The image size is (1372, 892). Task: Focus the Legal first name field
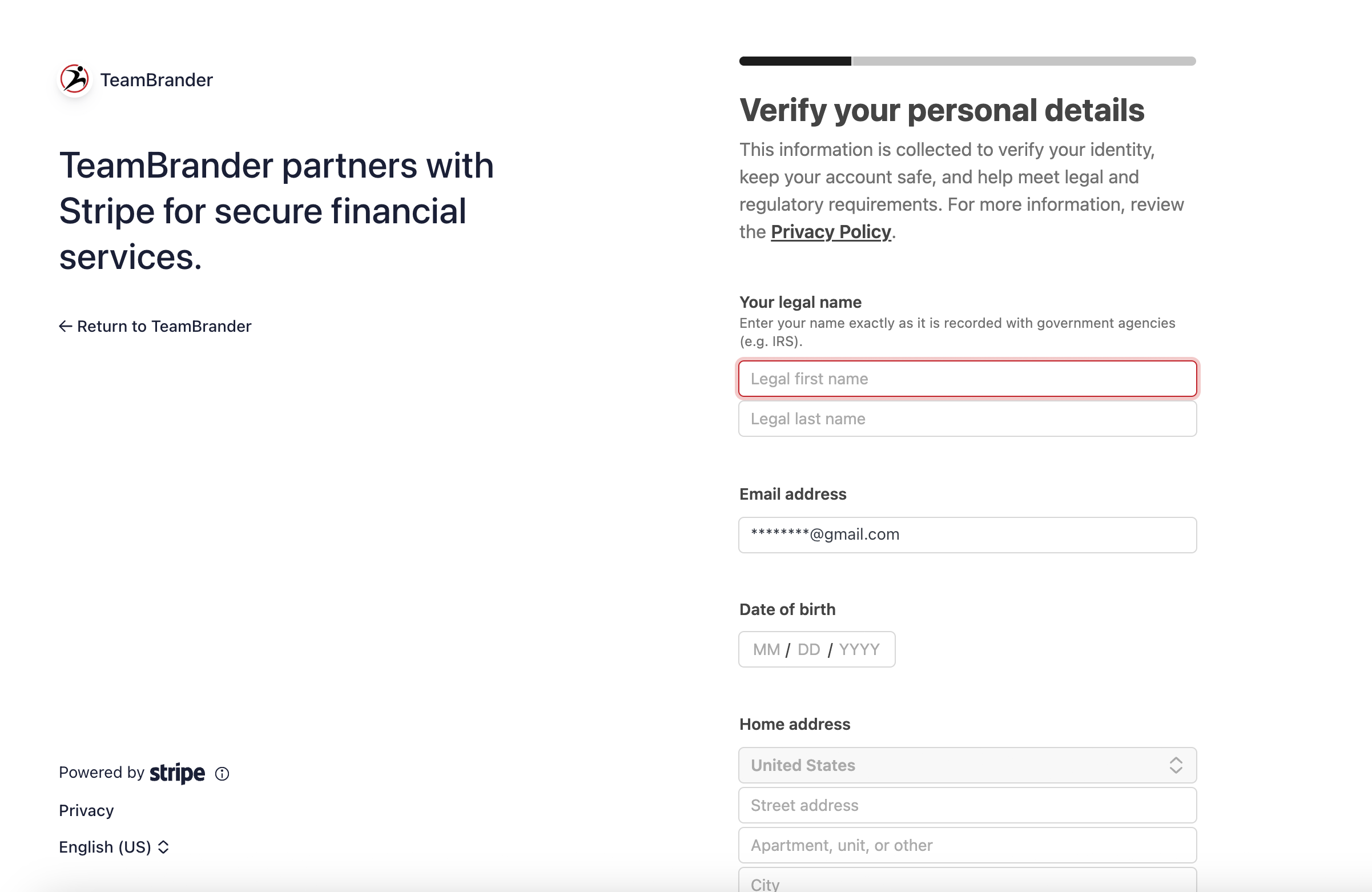967,379
